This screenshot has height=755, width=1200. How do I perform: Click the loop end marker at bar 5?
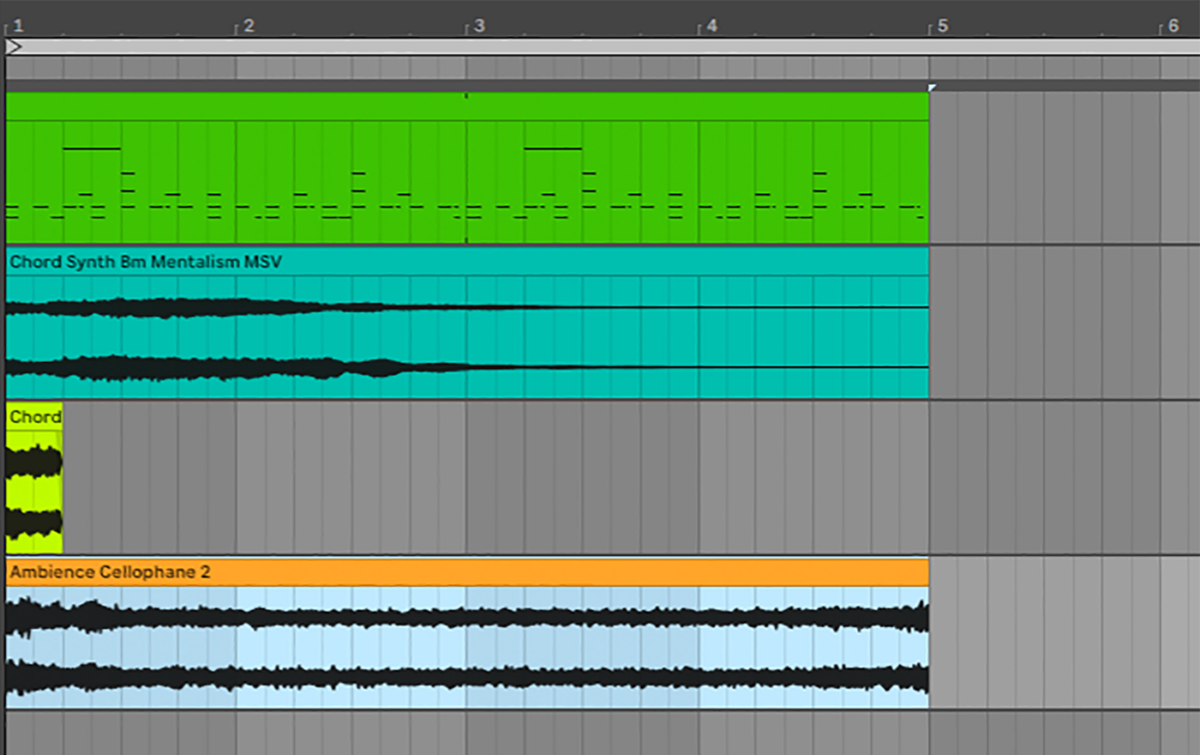932,88
